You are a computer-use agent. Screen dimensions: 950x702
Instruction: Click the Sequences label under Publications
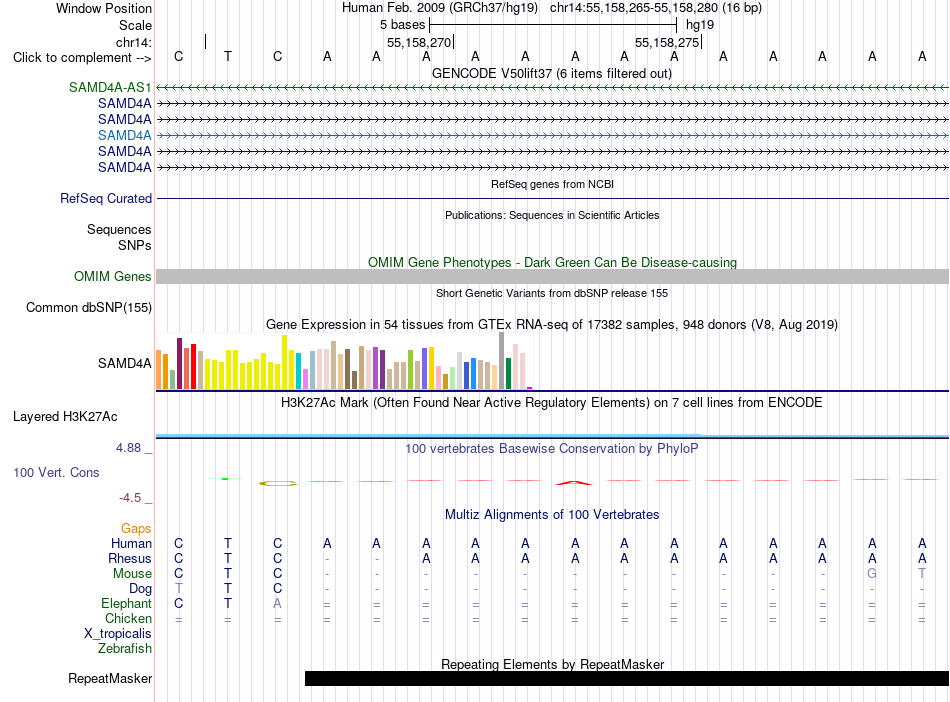coord(119,230)
